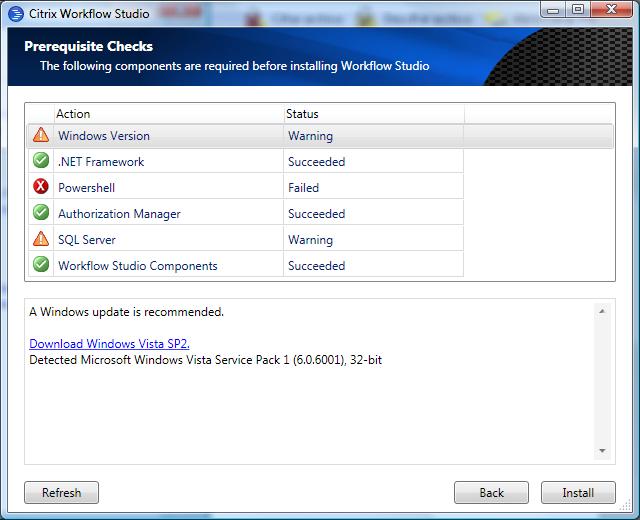Click the Warning status of SQL Server
The image size is (640, 520).
point(311,240)
